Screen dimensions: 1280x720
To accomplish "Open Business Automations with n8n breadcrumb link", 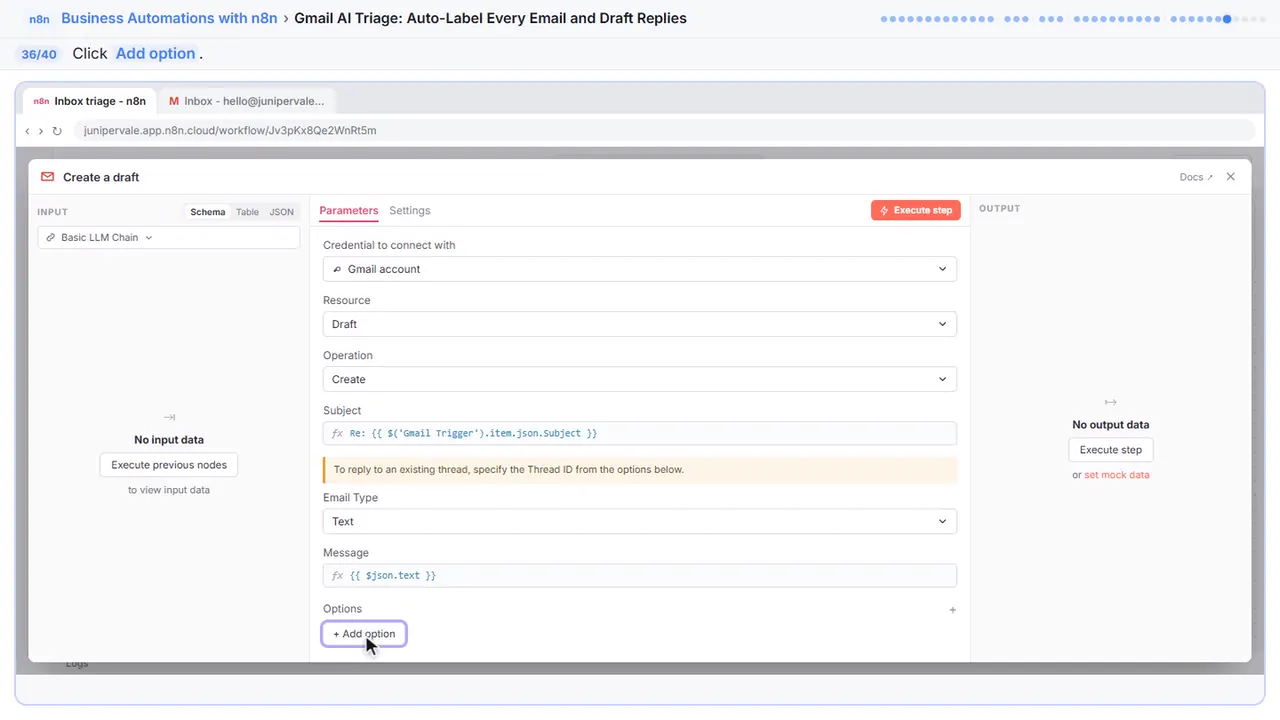I will click(169, 18).
